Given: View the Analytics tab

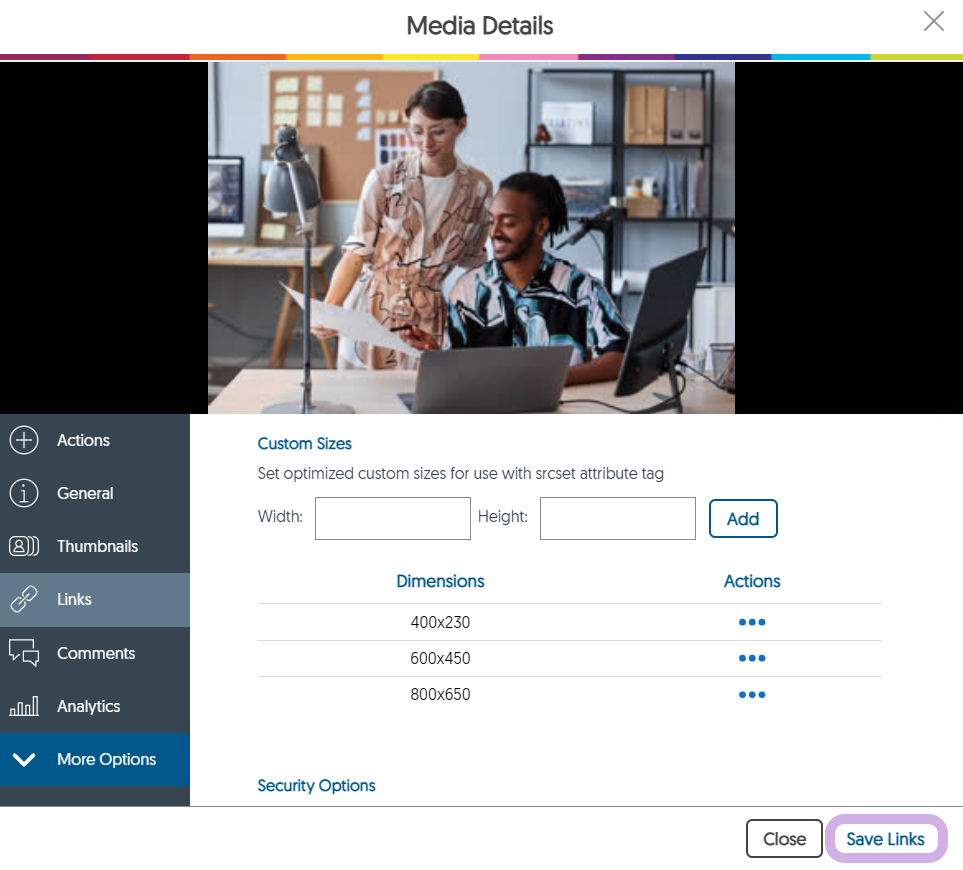Looking at the screenshot, I should point(95,706).
